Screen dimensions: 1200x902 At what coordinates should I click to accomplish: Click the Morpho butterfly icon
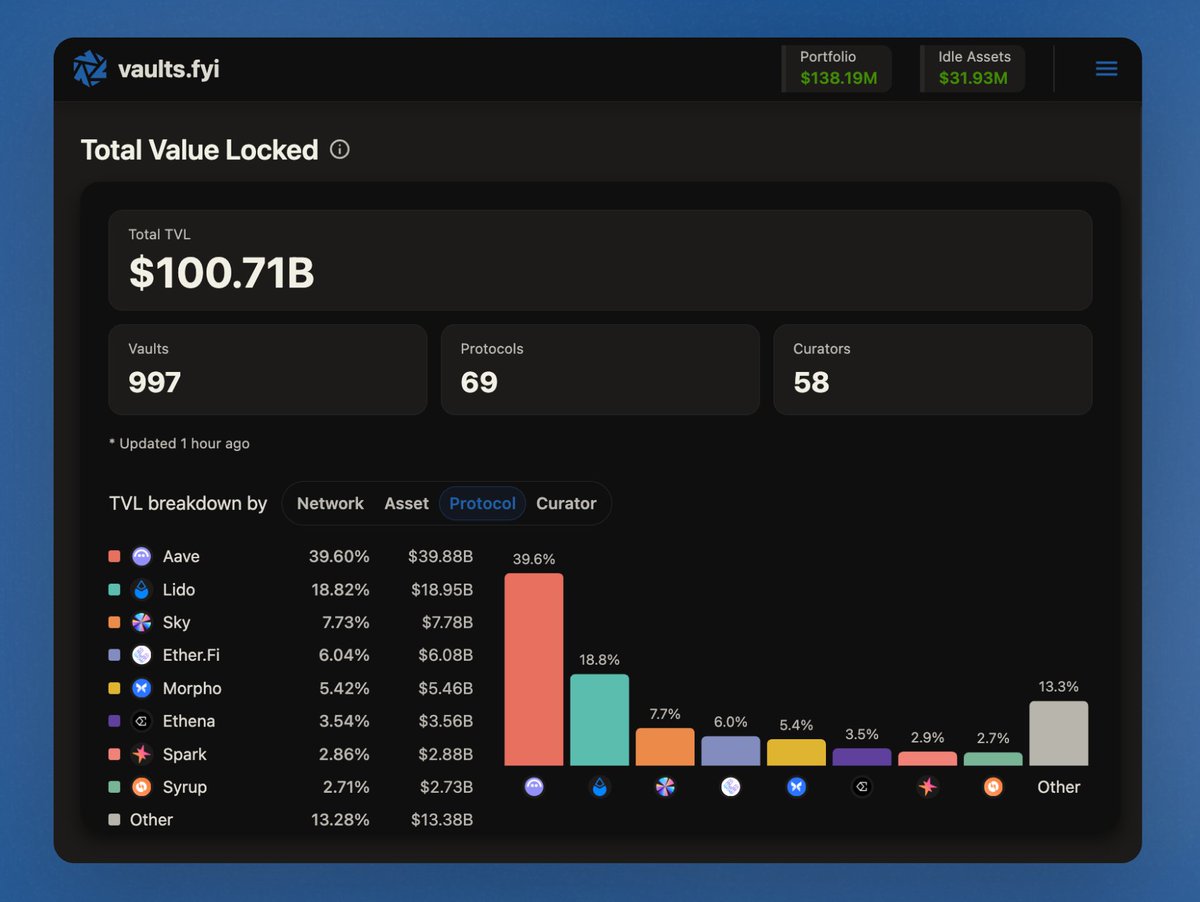tap(141, 688)
